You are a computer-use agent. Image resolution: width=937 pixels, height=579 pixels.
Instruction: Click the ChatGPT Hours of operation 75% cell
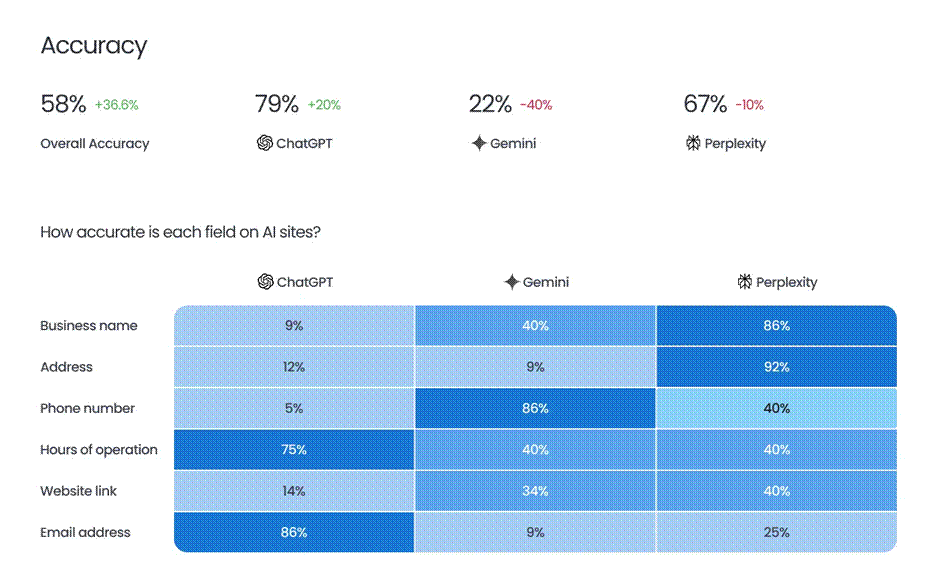294,450
